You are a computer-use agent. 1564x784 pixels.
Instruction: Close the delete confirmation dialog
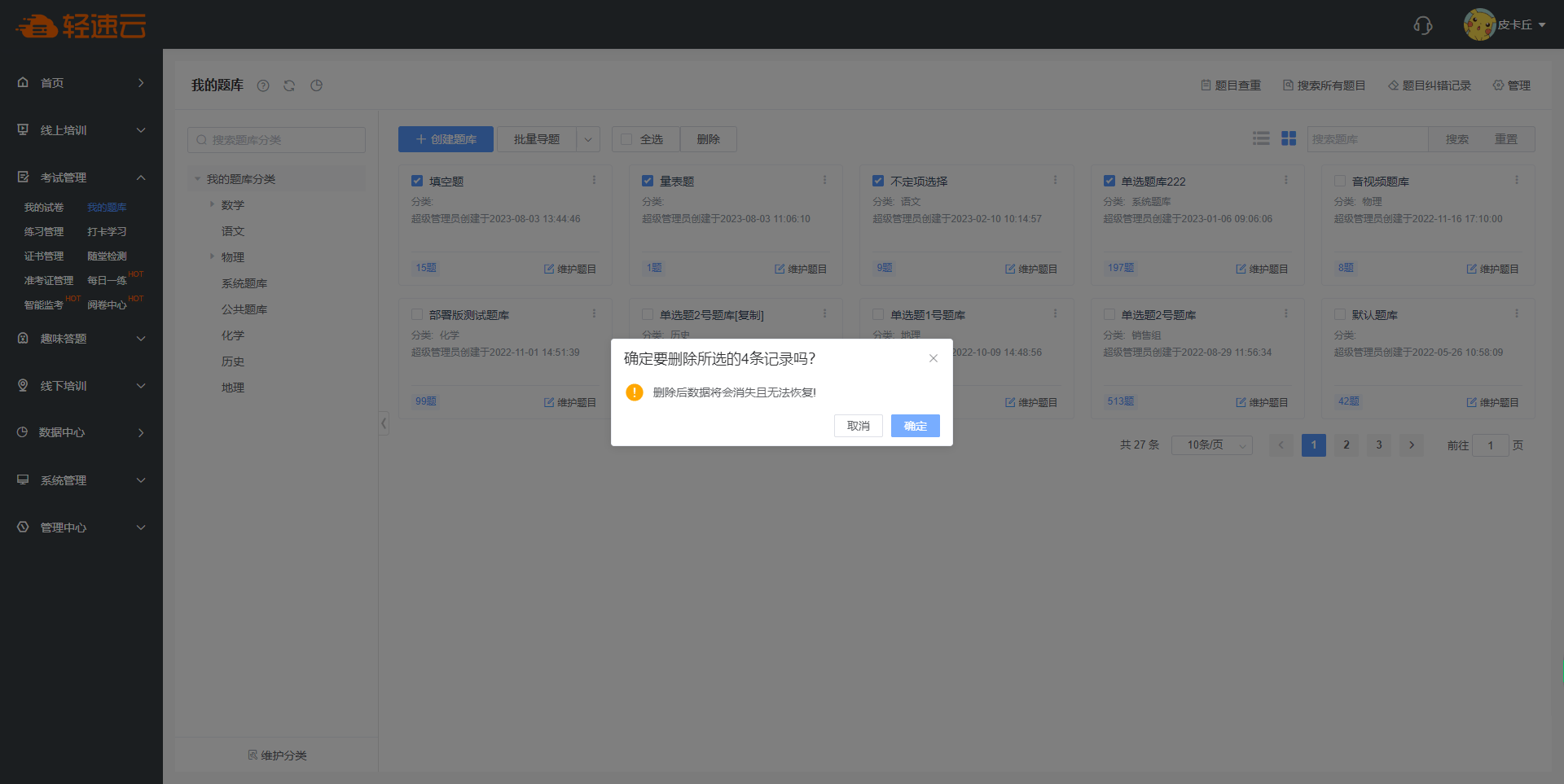click(934, 358)
